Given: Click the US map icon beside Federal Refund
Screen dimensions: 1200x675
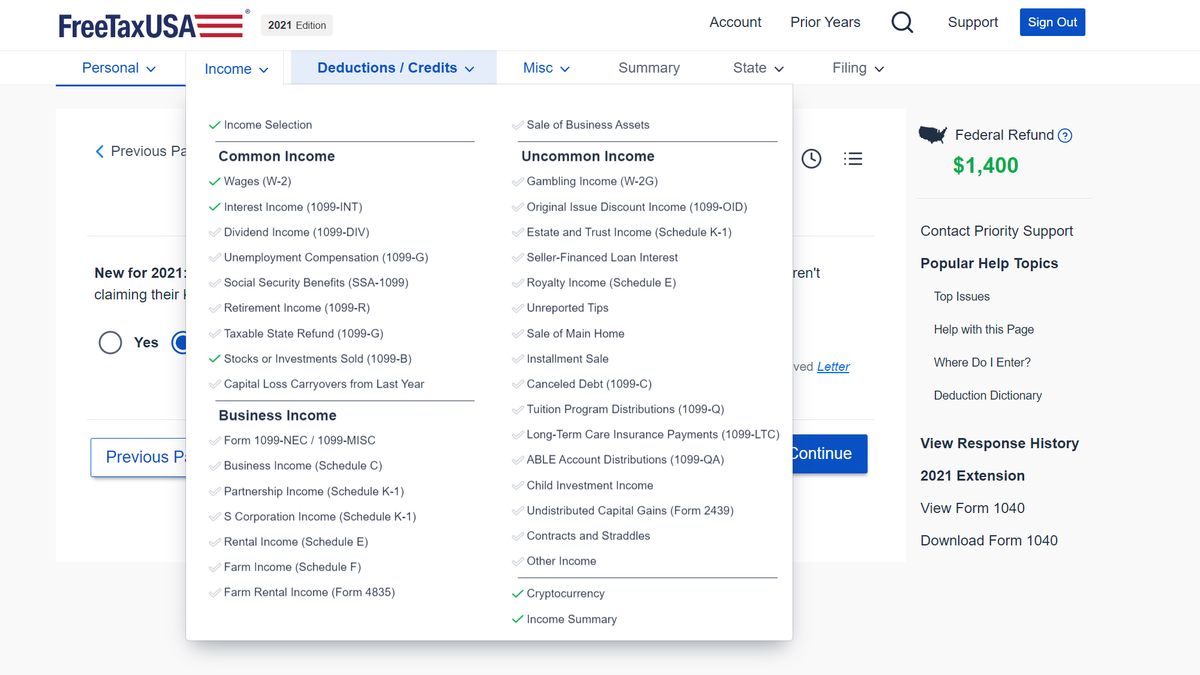Looking at the screenshot, I should tap(933, 133).
